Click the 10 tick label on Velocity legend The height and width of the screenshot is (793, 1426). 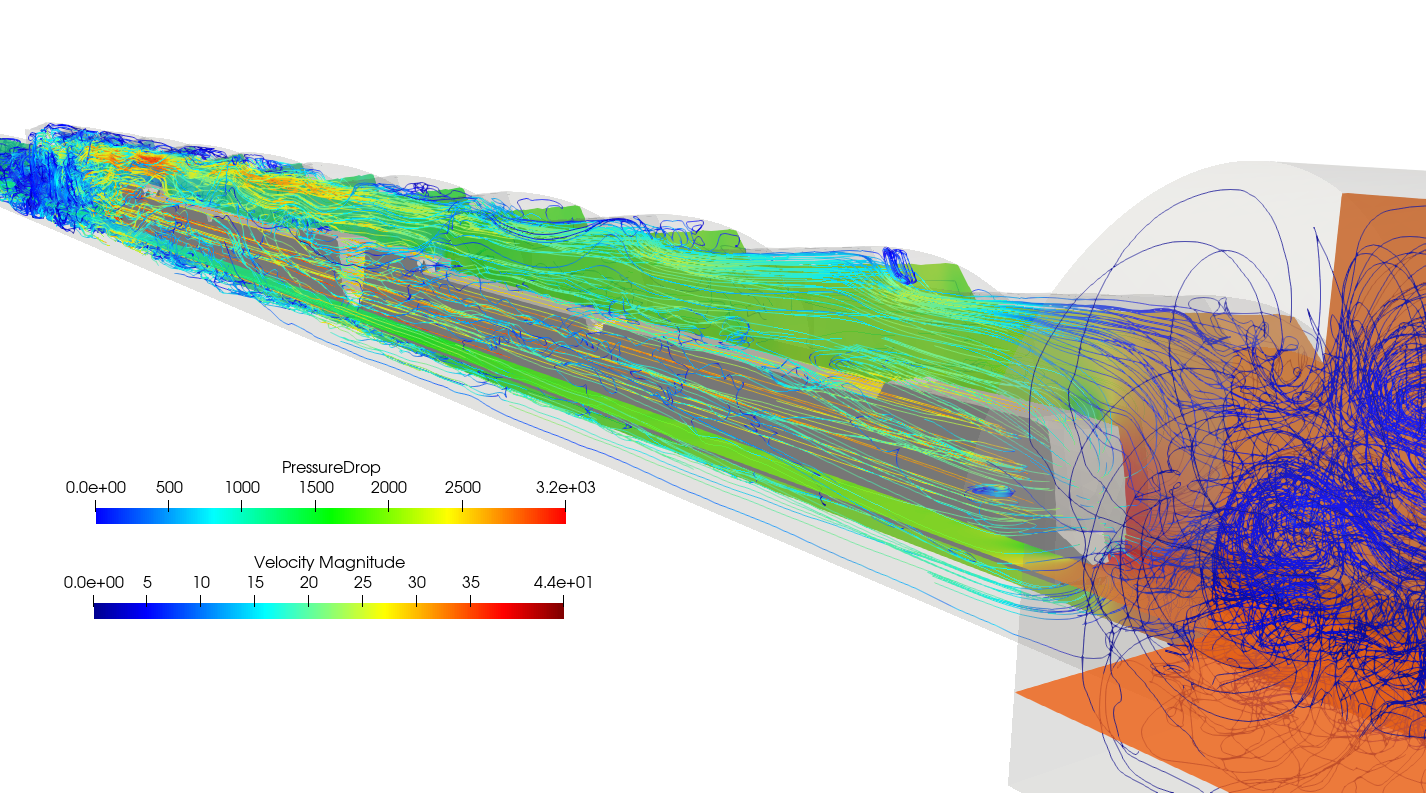pos(201,582)
